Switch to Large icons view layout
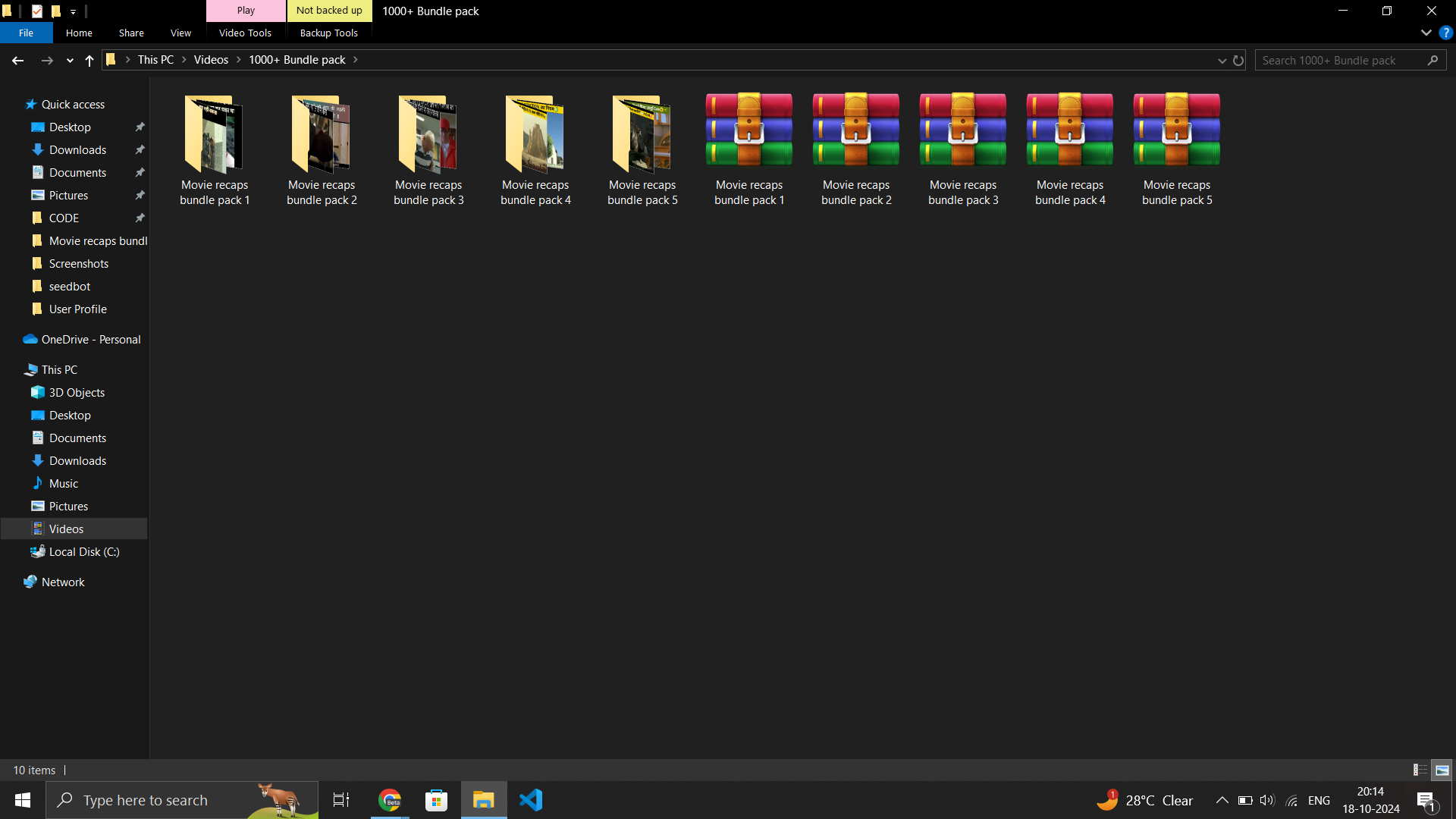 [1442, 770]
